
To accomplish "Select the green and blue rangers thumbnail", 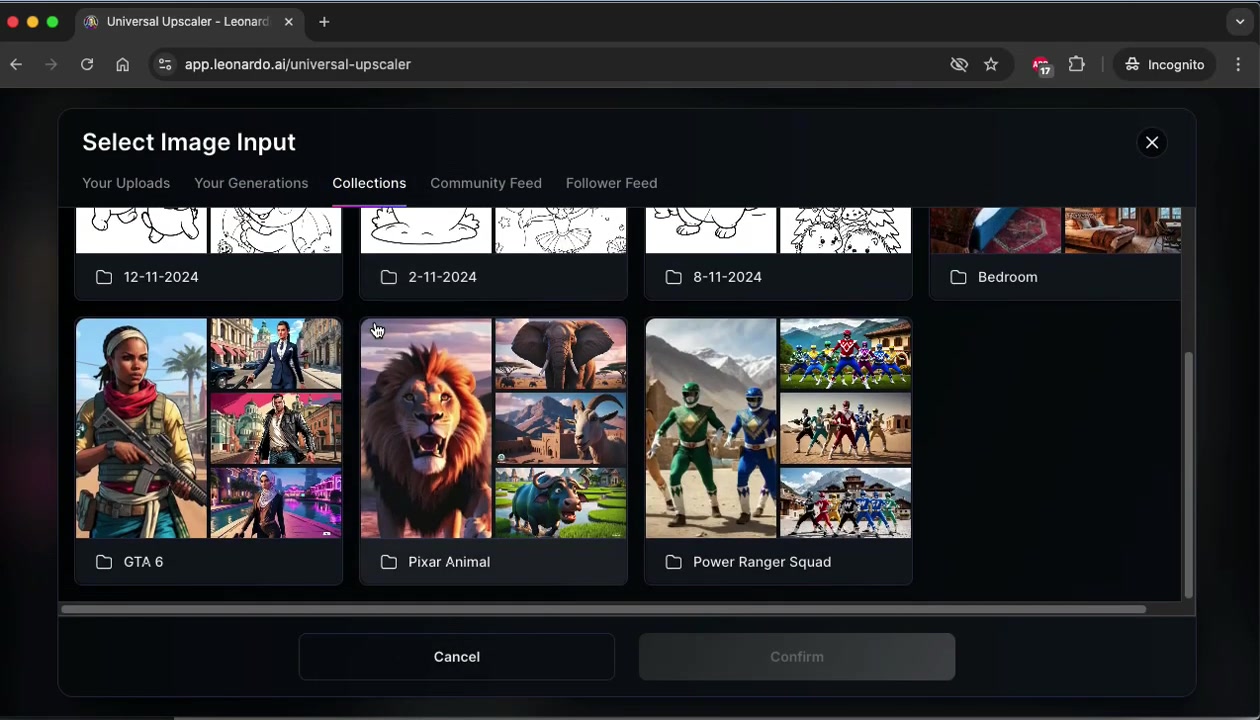I will tap(711, 429).
